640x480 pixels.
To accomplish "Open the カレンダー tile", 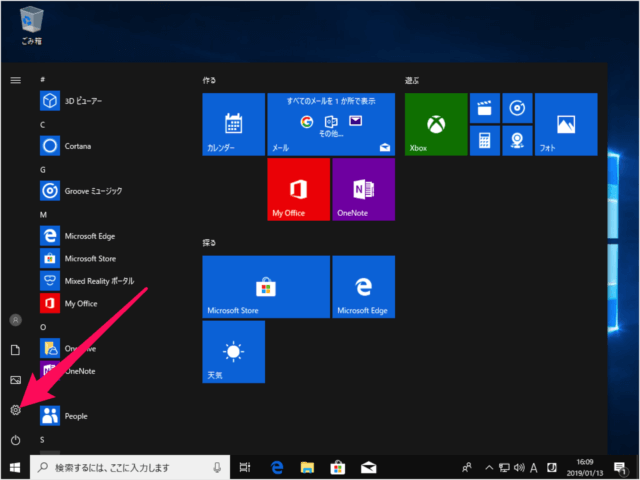I will pos(233,124).
